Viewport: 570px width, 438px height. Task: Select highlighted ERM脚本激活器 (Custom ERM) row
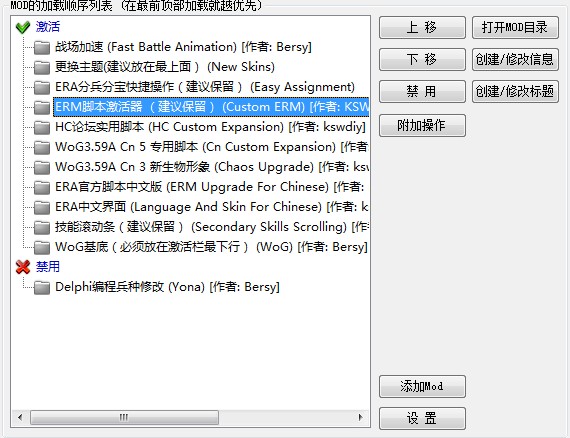(211, 107)
